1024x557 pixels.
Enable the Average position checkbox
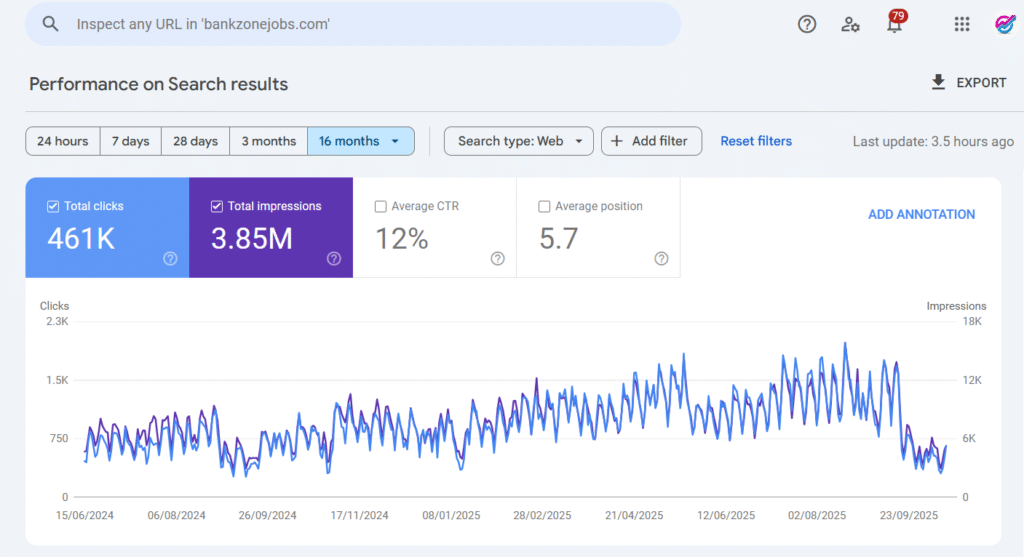point(544,207)
